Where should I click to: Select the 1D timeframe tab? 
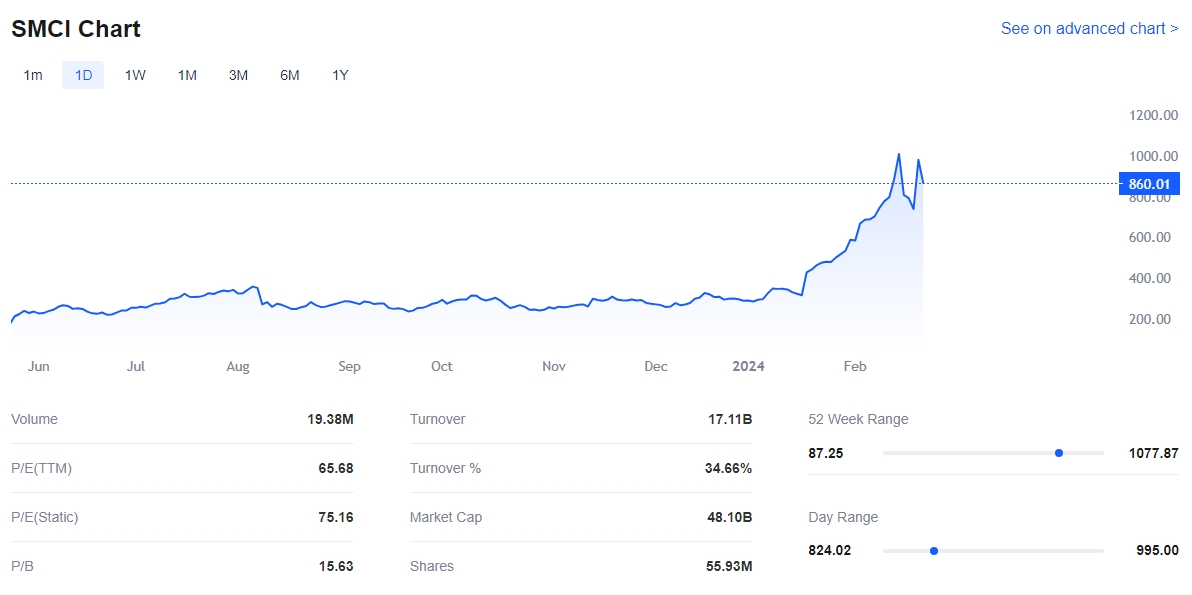coord(83,75)
